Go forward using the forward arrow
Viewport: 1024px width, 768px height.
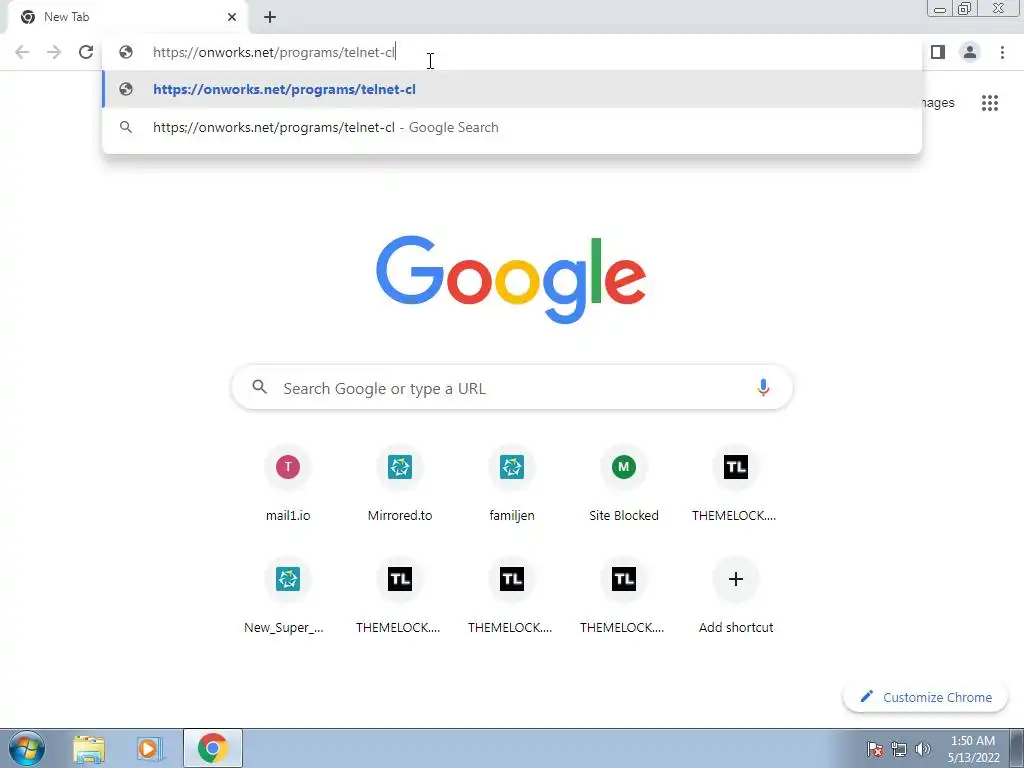tap(54, 52)
